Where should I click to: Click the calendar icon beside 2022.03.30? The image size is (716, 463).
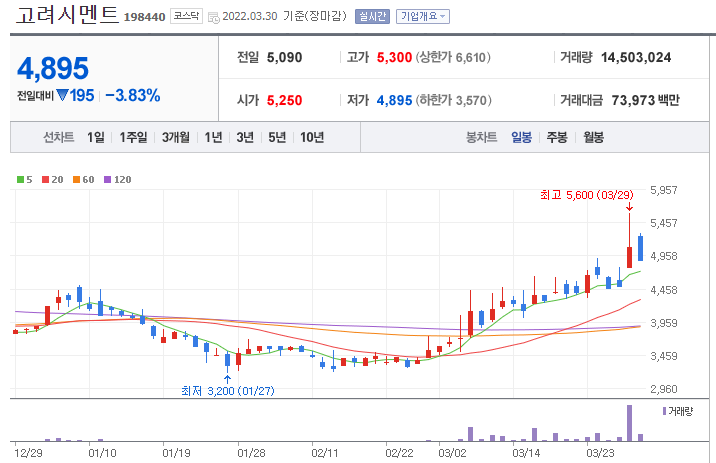coord(213,17)
